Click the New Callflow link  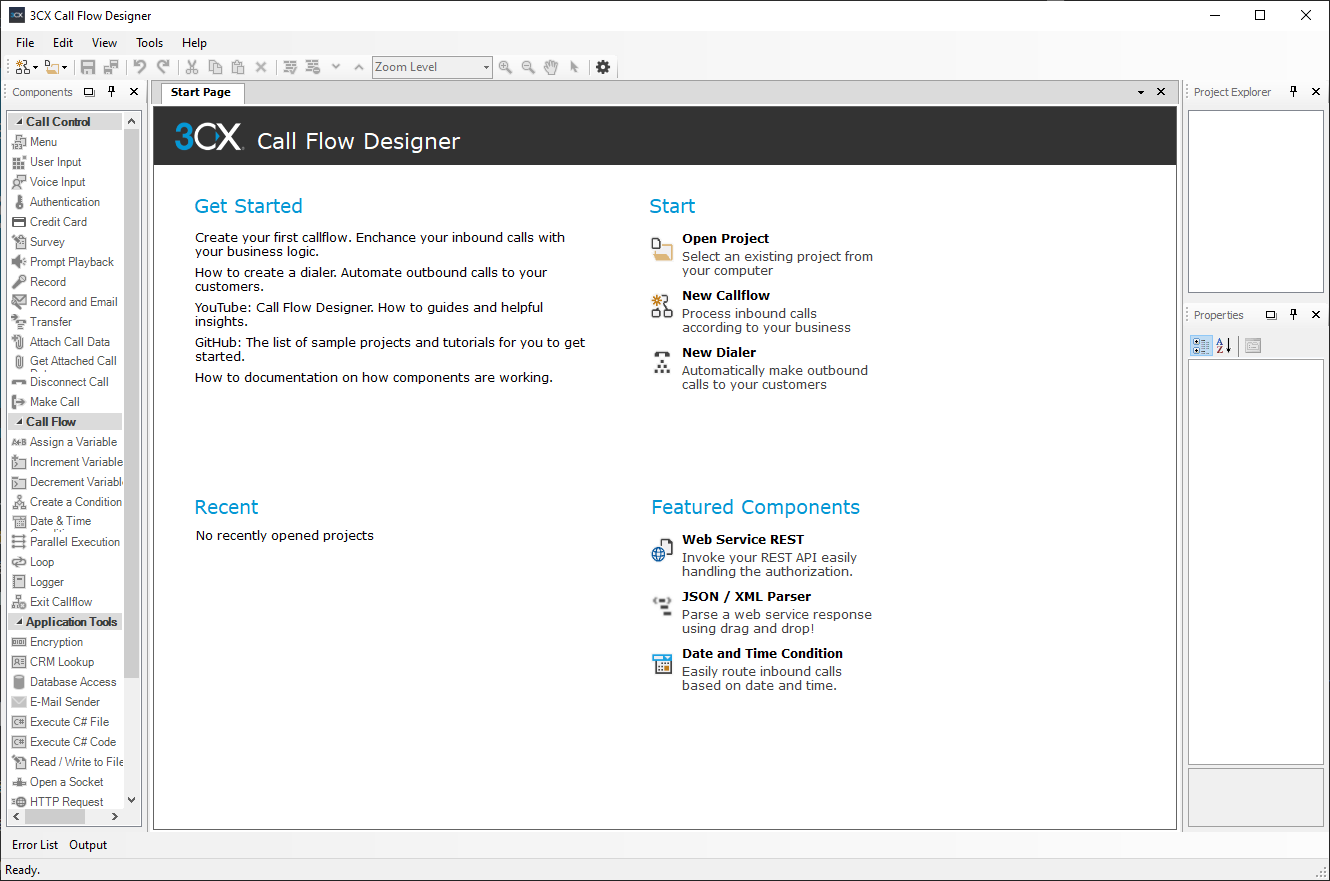click(x=726, y=296)
